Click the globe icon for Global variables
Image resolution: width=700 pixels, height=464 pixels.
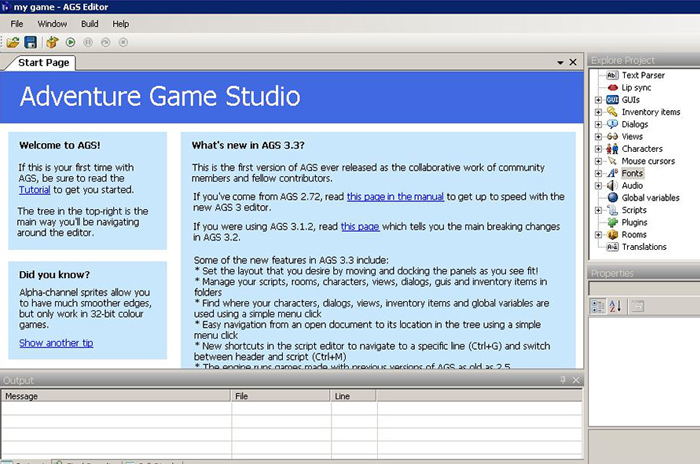pos(612,197)
